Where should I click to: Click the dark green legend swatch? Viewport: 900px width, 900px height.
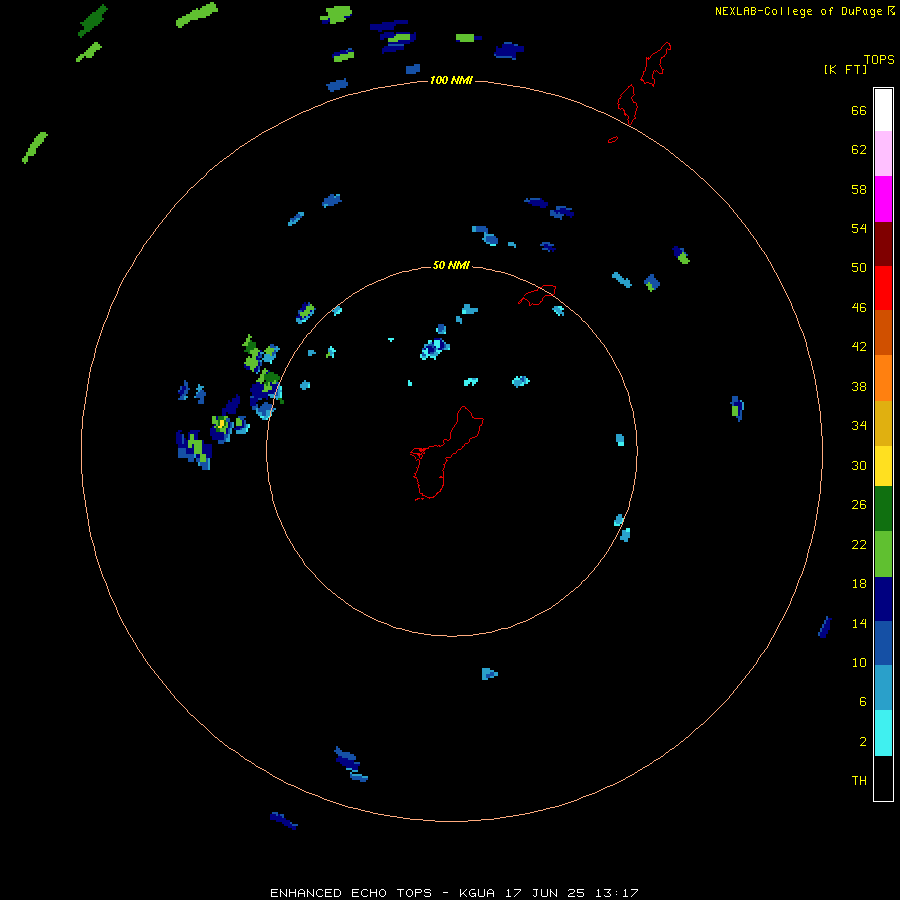tap(883, 509)
